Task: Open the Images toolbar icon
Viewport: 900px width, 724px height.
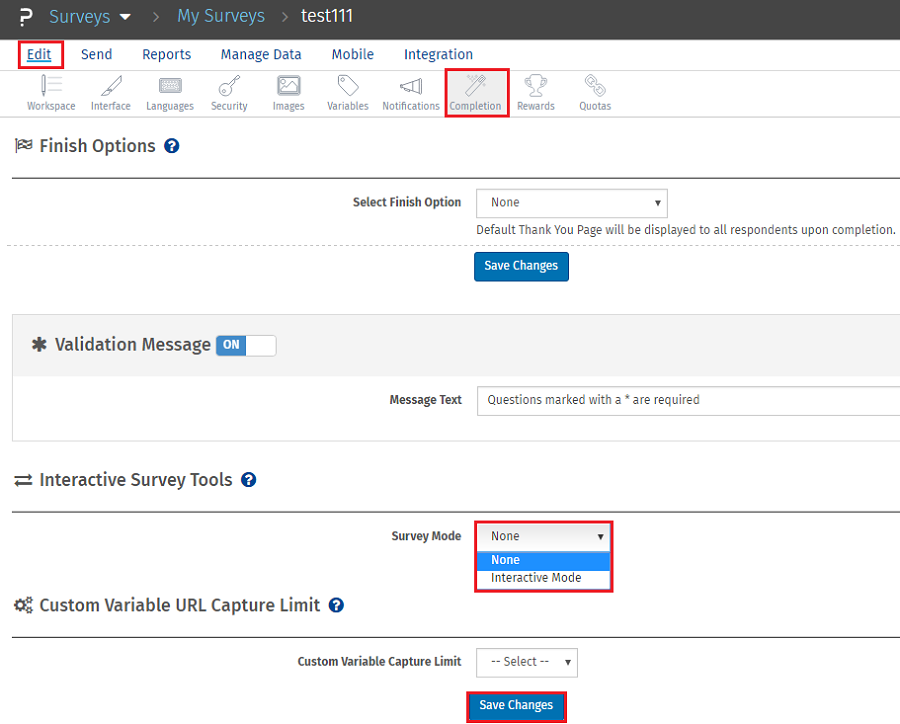Action: tap(288, 93)
